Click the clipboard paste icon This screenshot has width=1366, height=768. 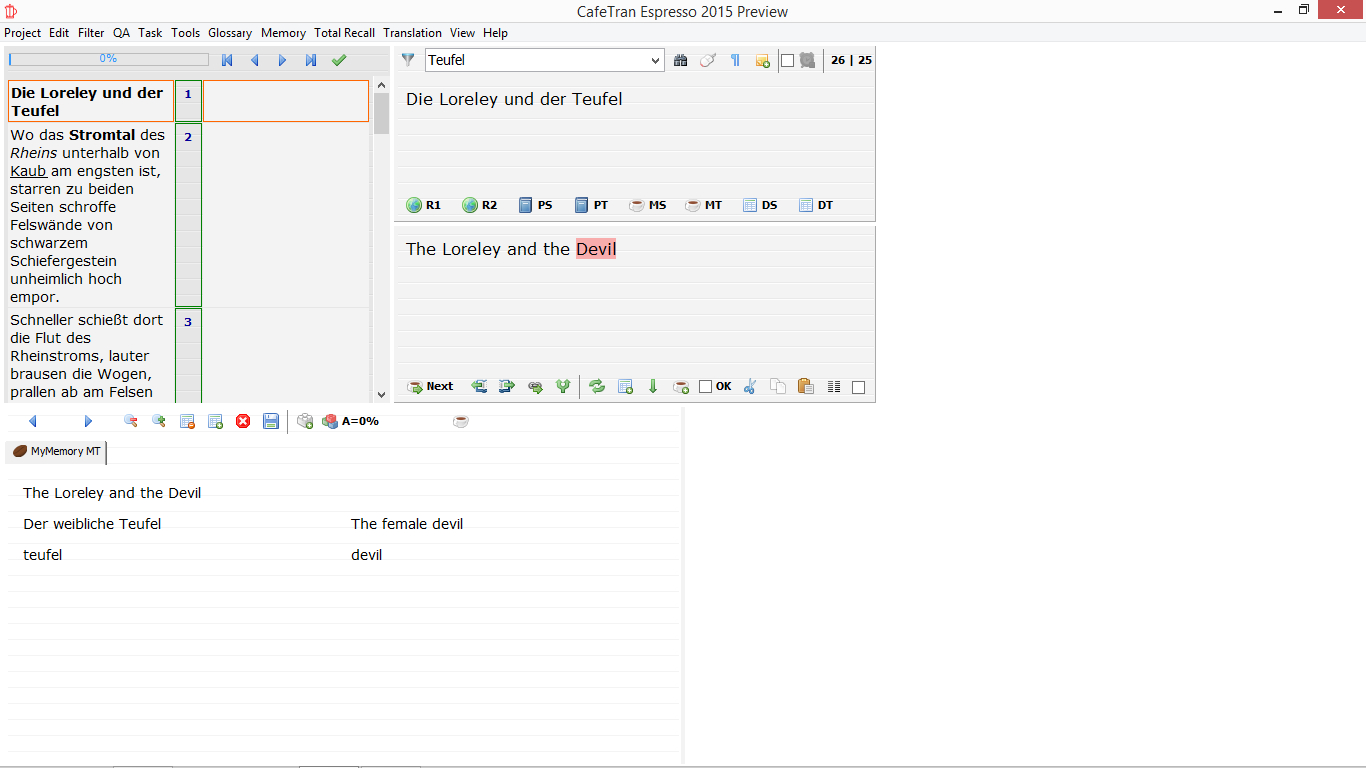pyautogui.click(x=805, y=387)
